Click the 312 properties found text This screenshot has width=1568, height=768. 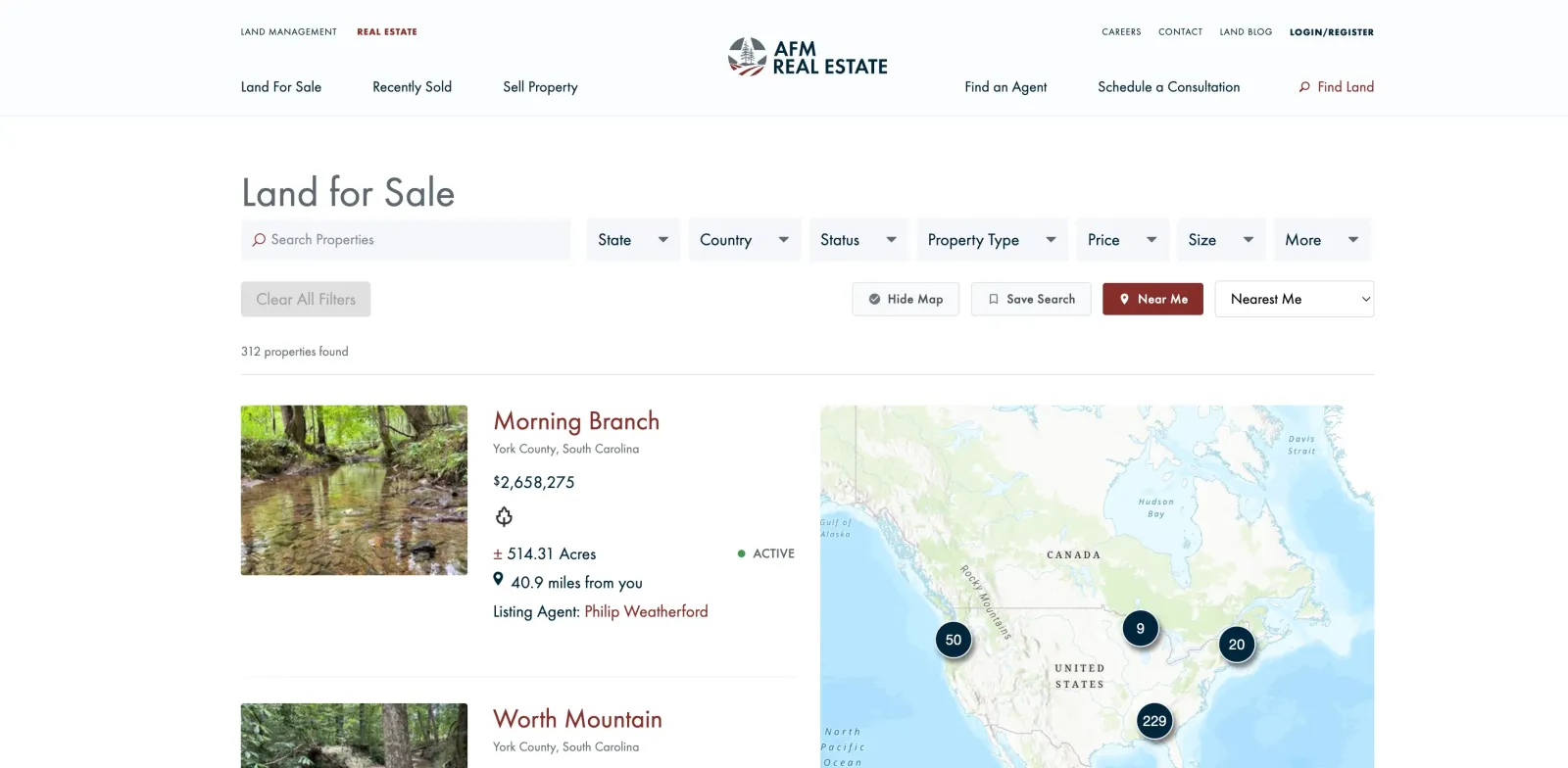(x=295, y=352)
